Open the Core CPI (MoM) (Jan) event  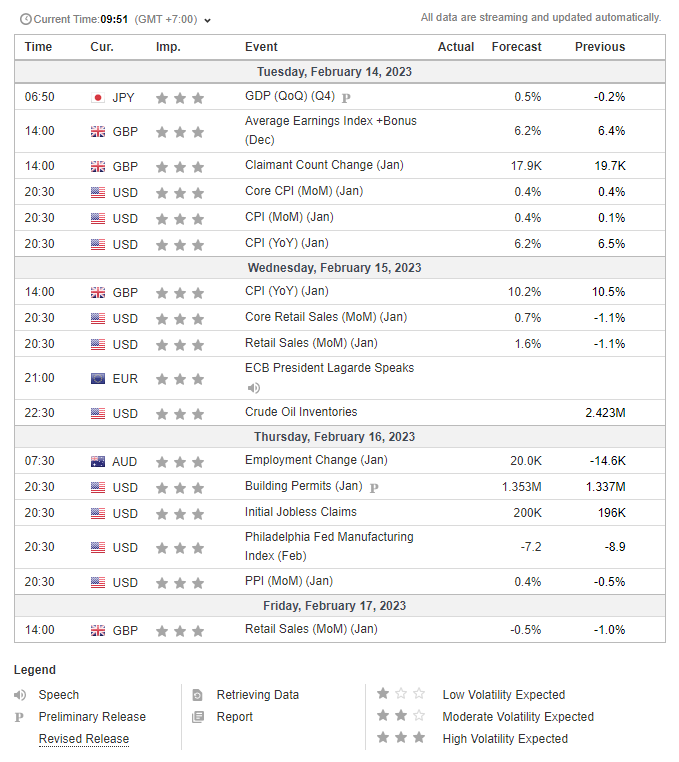[x=303, y=192]
